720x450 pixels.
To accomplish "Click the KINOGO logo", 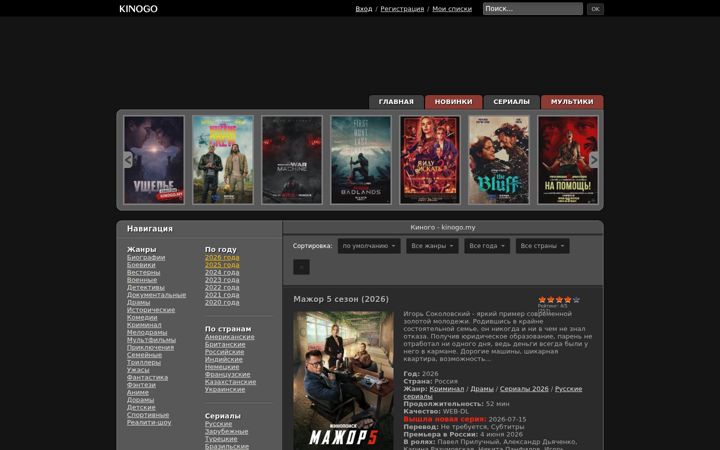I will [138, 9].
